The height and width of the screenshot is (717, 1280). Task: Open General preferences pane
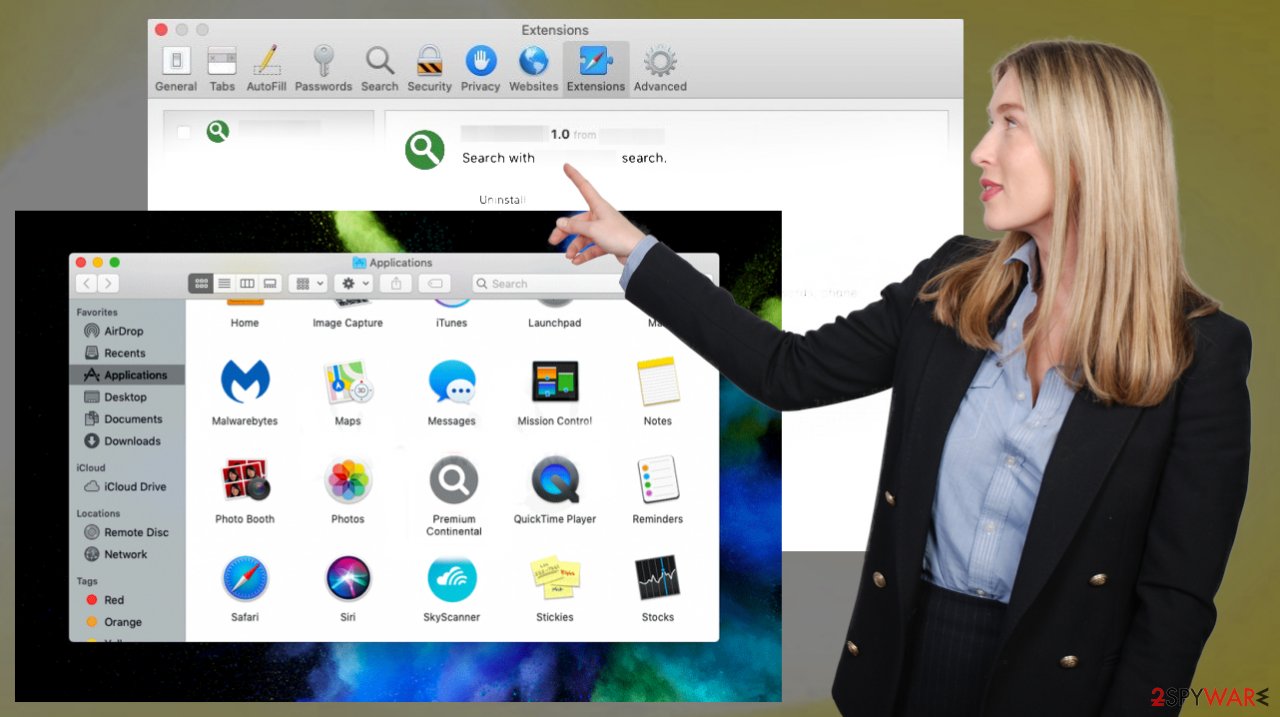coord(175,69)
